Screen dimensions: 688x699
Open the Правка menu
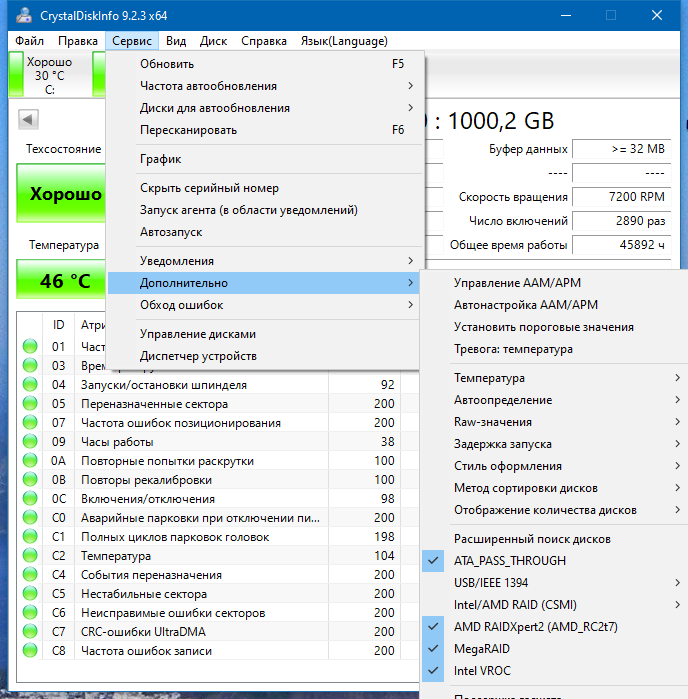tap(78, 41)
